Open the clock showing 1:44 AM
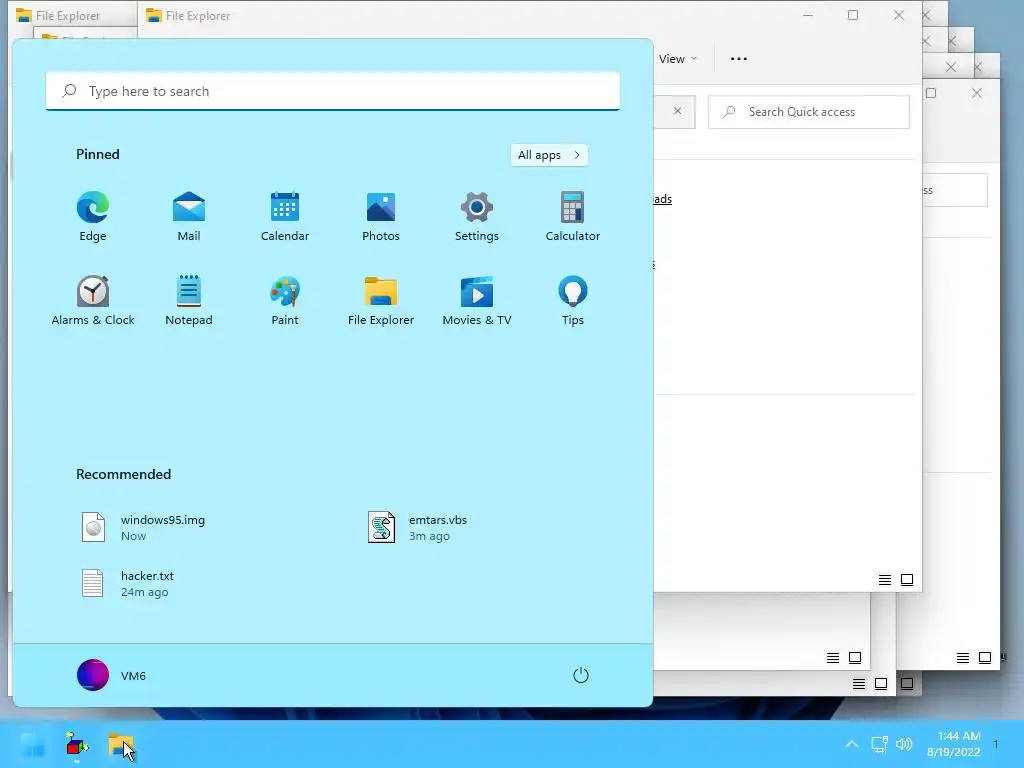Image resolution: width=1024 pixels, height=768 pixels. (x=954, y=744)
